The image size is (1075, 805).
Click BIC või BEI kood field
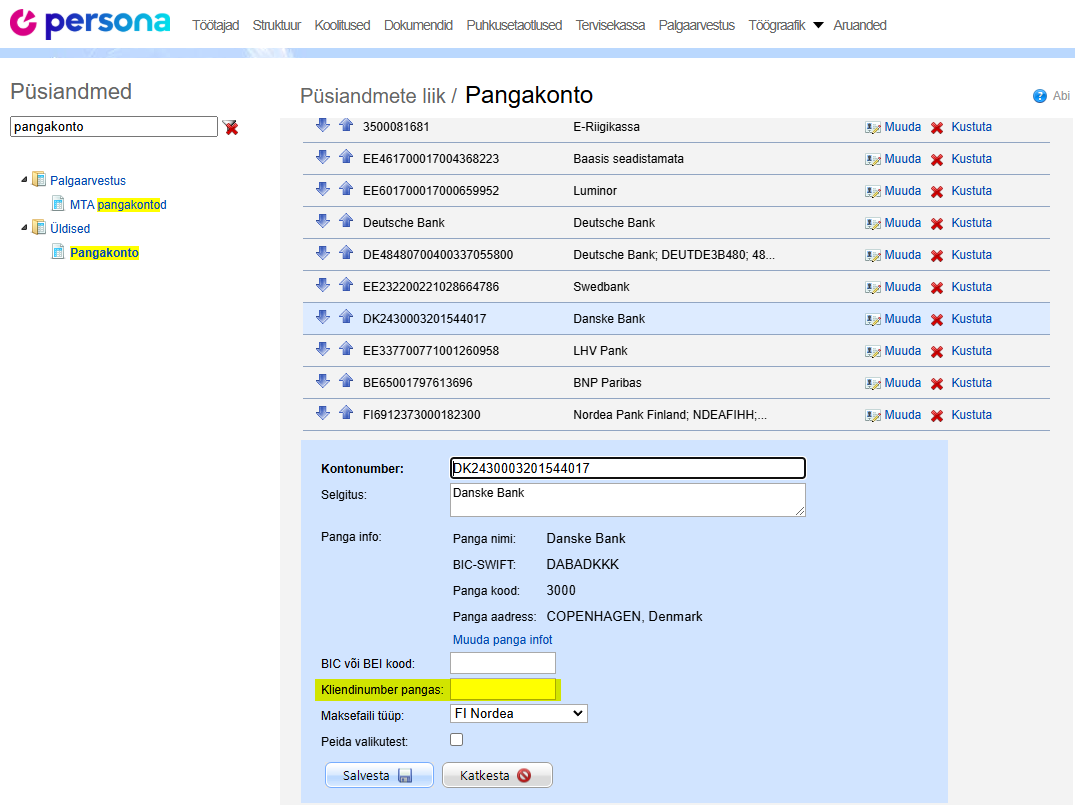click(503, 663)
